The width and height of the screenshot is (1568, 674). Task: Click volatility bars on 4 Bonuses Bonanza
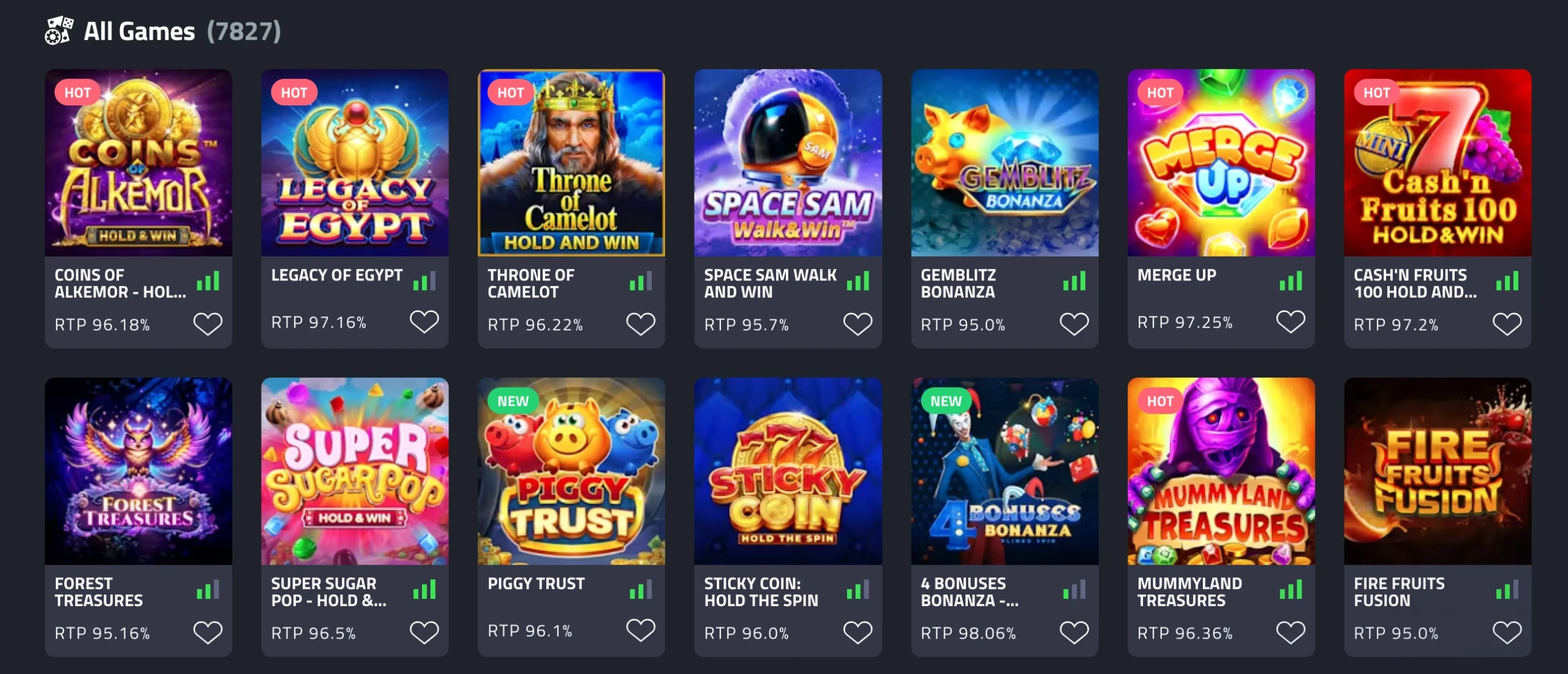1074,590
